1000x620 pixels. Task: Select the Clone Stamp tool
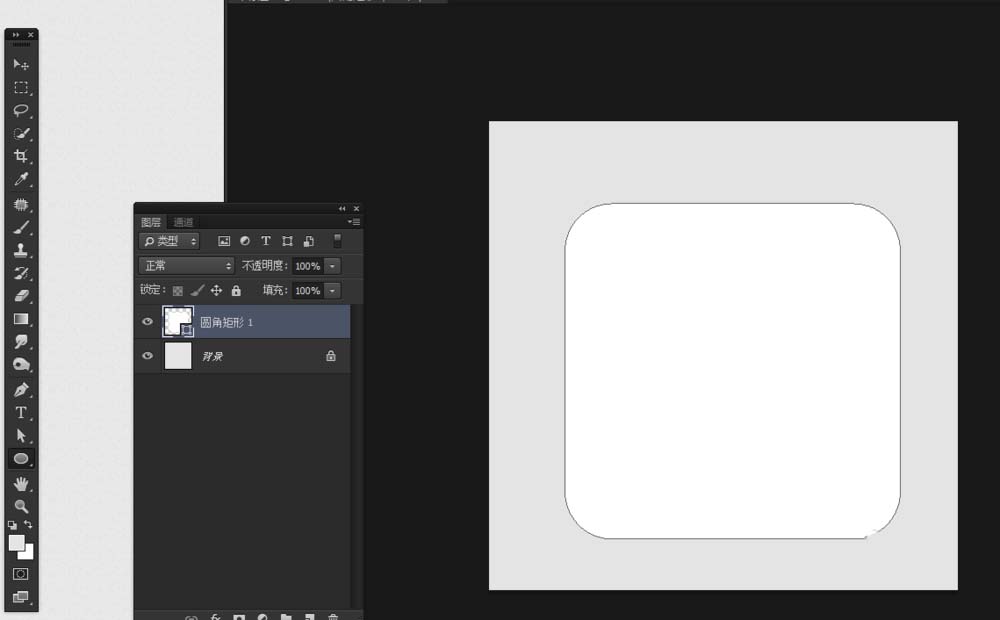click(20, 250)
